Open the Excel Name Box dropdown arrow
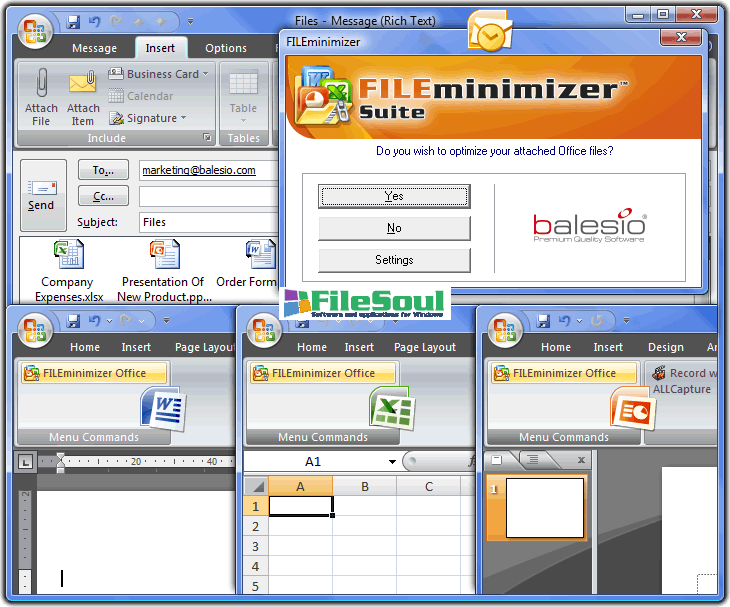 pos(393,462)
